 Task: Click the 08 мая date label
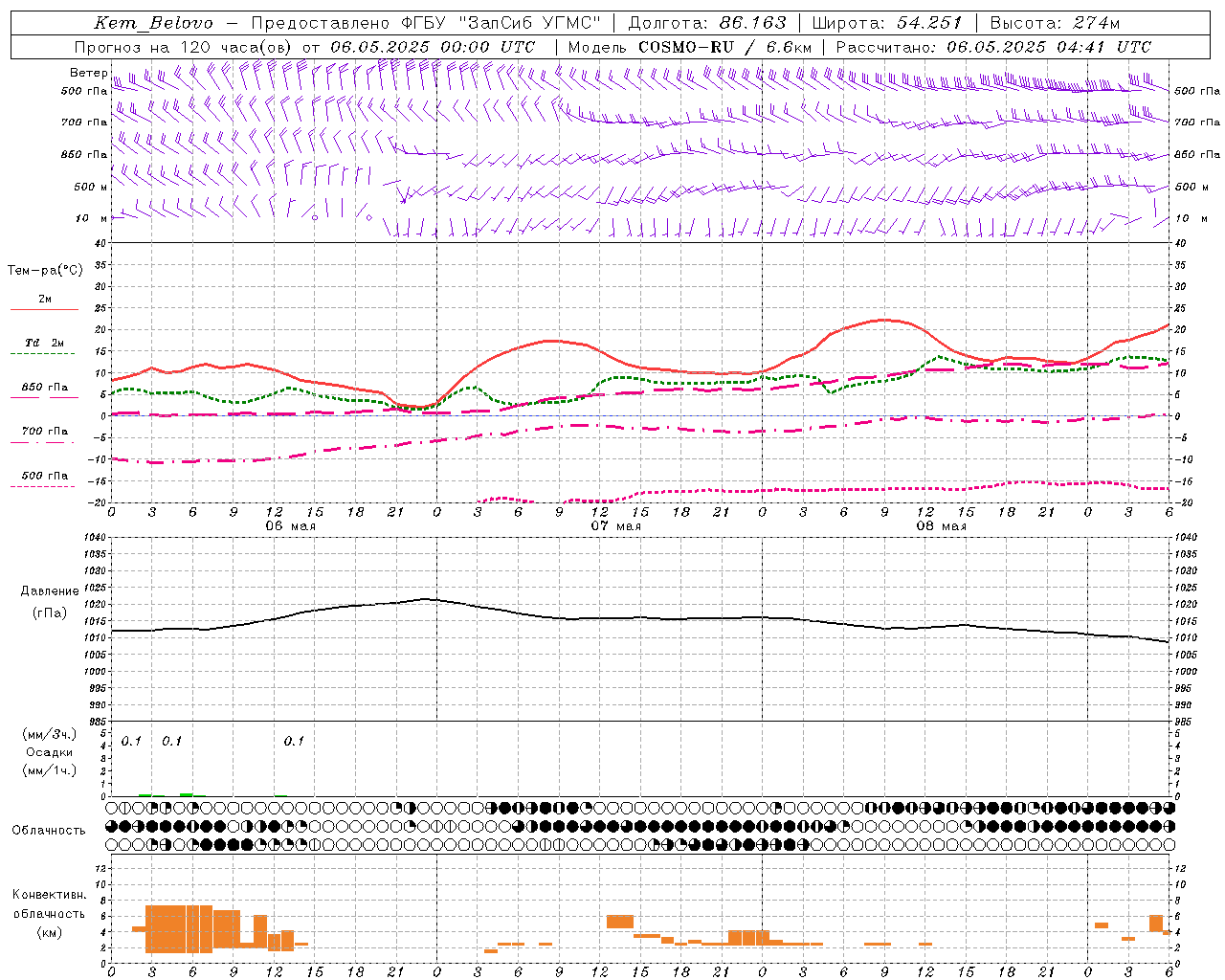(941, 525)
